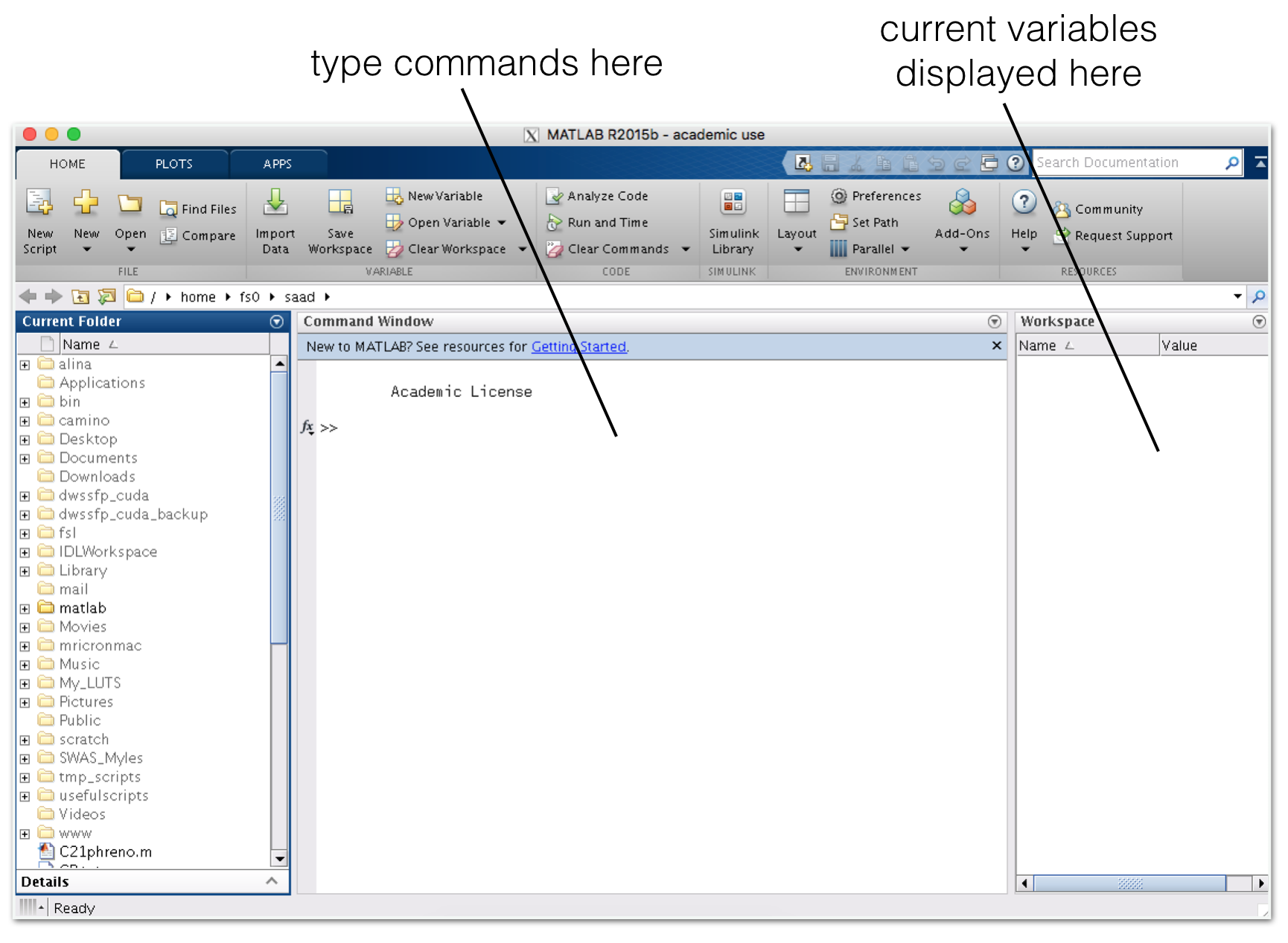Create a New Script

pos(39,221)
